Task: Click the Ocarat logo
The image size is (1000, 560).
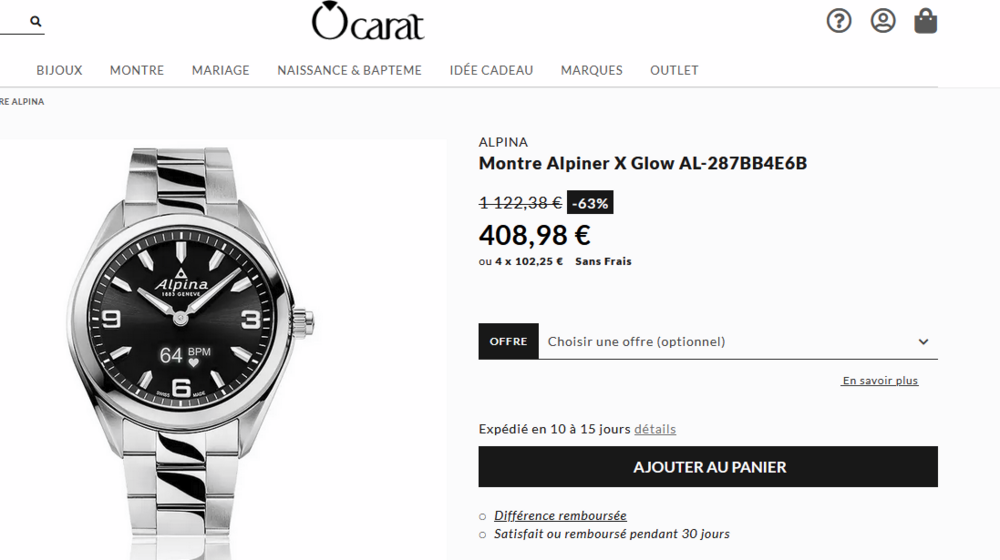Action: pyautogui.click(x=368, y=21)
